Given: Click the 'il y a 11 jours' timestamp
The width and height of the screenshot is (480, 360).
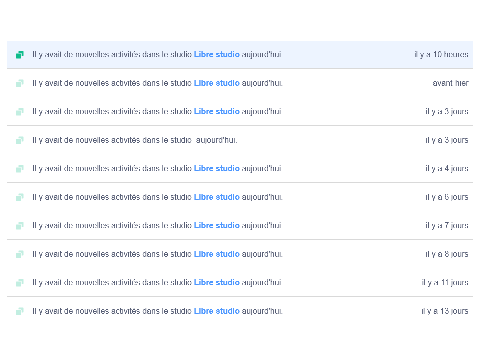Looking at the screenshot, I should tap(445, 282).
